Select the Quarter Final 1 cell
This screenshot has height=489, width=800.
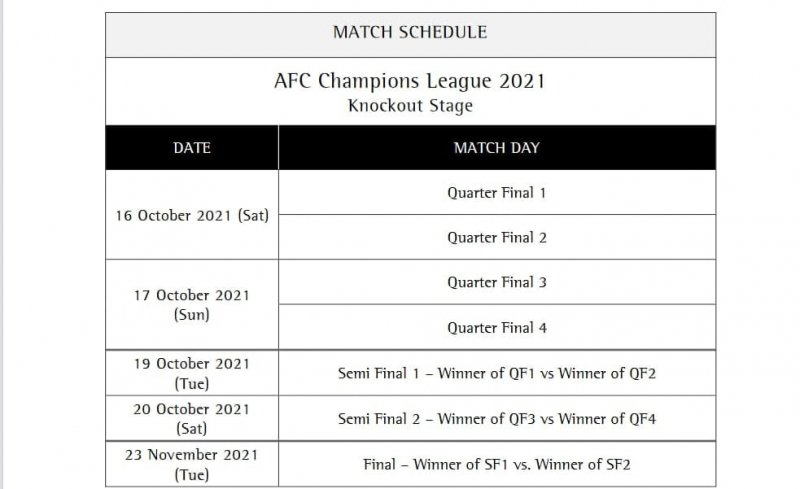point(497,193)
